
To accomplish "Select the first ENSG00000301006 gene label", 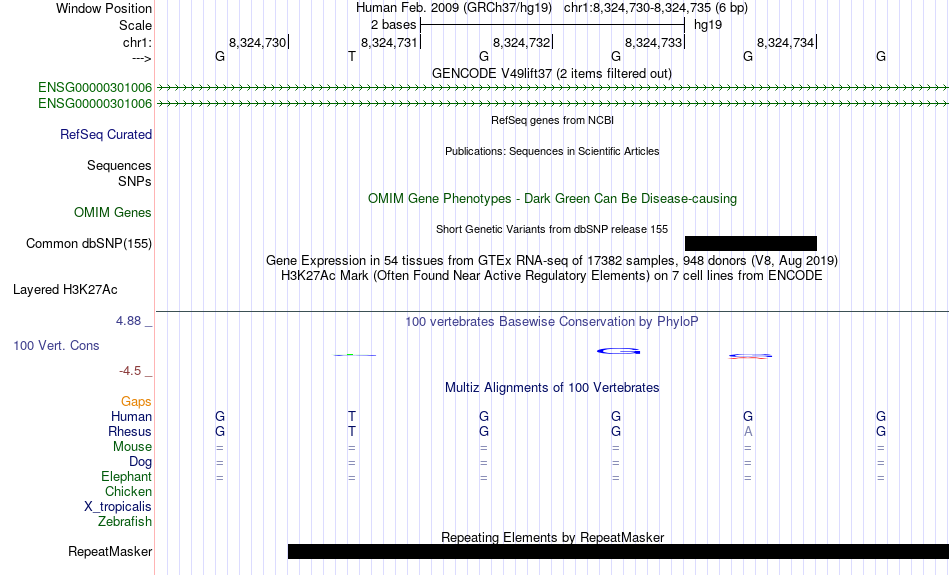I will 95,87.
